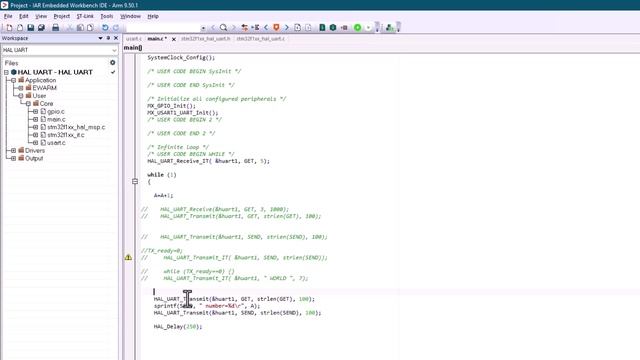
Task: Open the Project menu
Action: point(62,16)
